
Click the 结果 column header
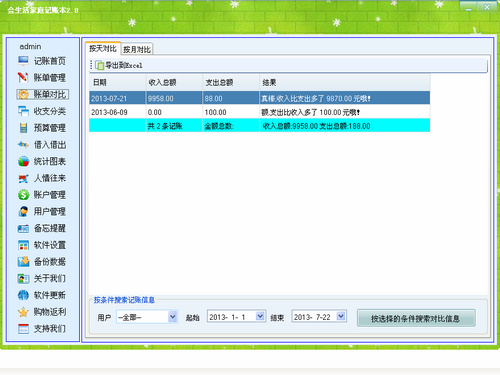pyautogui.click(x=345, y=82)
